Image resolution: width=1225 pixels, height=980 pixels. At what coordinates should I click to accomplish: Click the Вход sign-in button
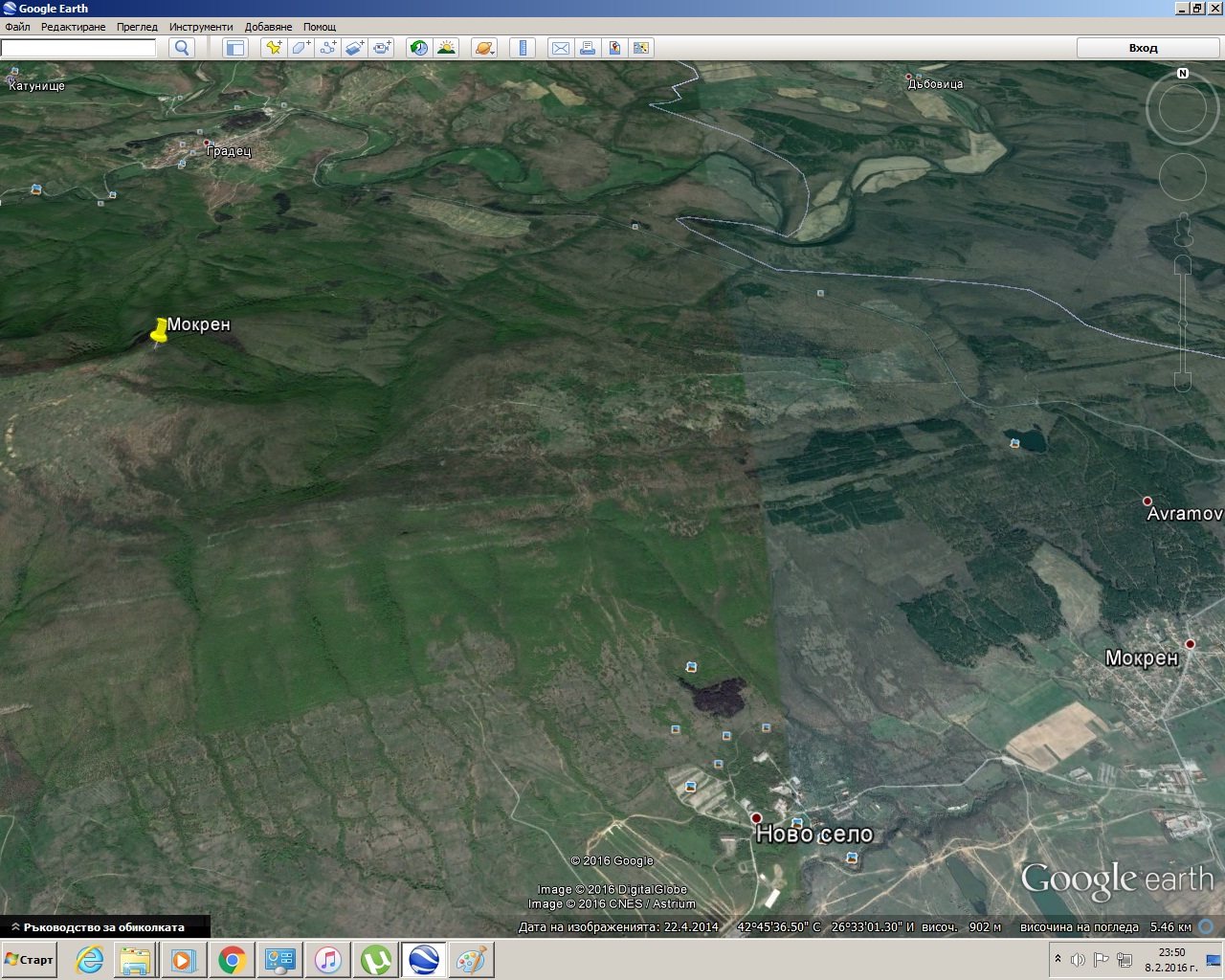tap(1143, 48)
